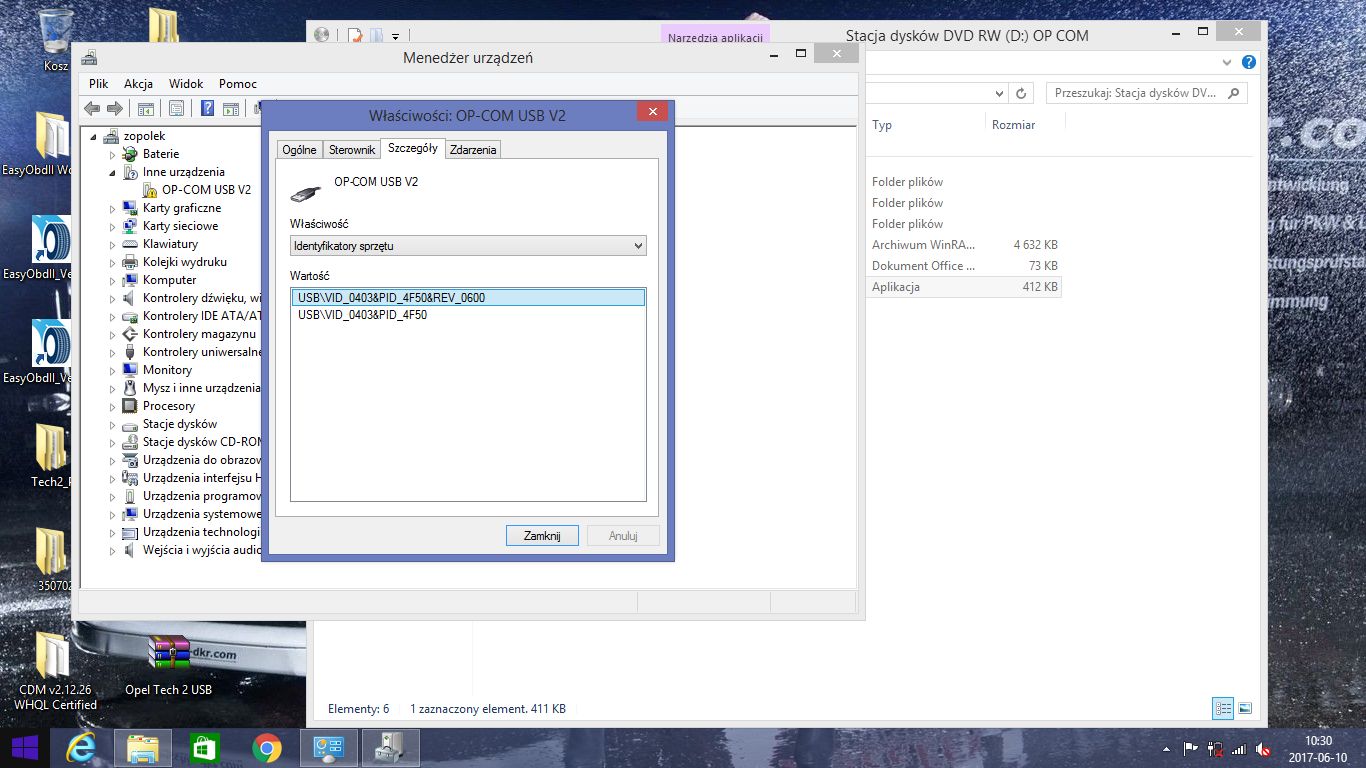1366x768 pixels.
Task: Expand the Baterie tree node
Action: [x=112, y=154]
